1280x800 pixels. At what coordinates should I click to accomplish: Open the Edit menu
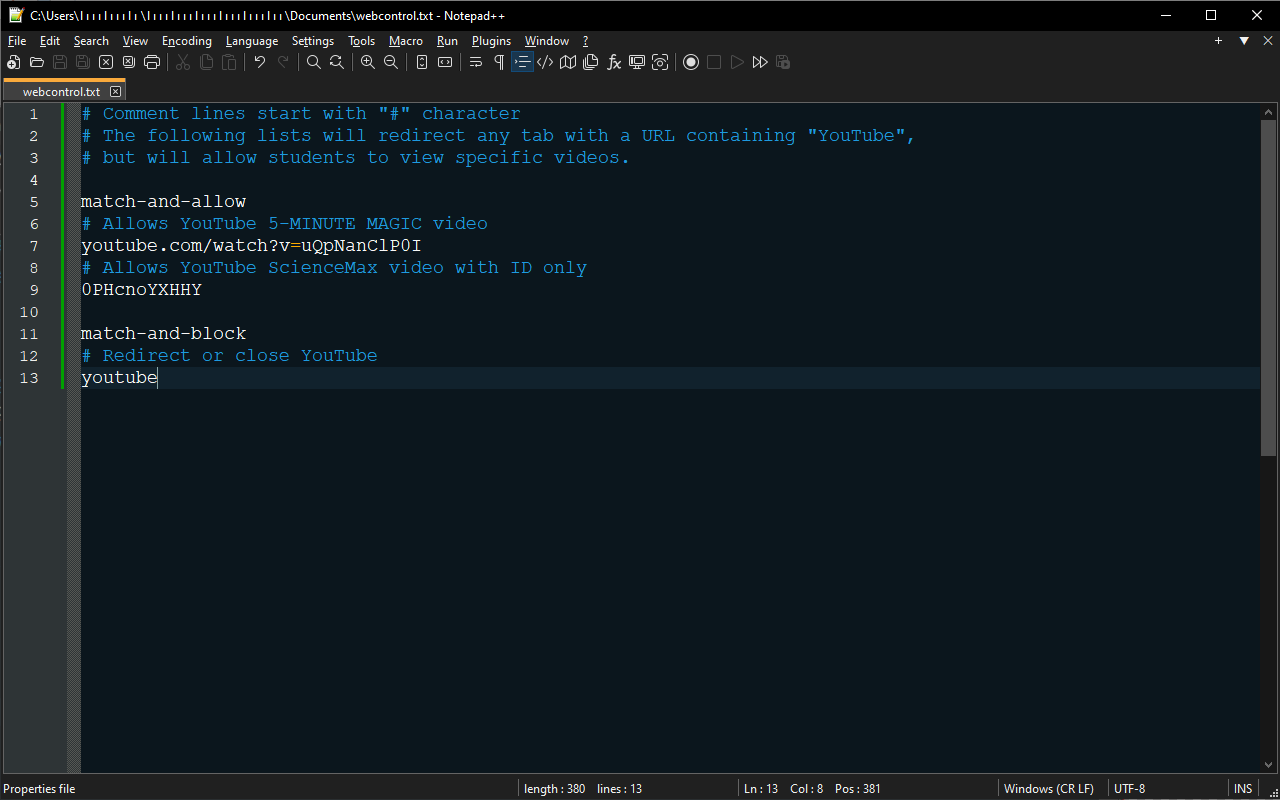click(50, 41)
